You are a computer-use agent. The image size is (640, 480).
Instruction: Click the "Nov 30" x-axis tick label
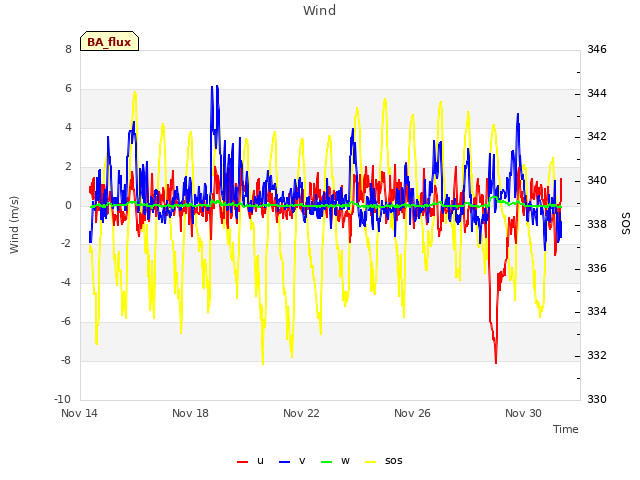[x=523, y=413]
